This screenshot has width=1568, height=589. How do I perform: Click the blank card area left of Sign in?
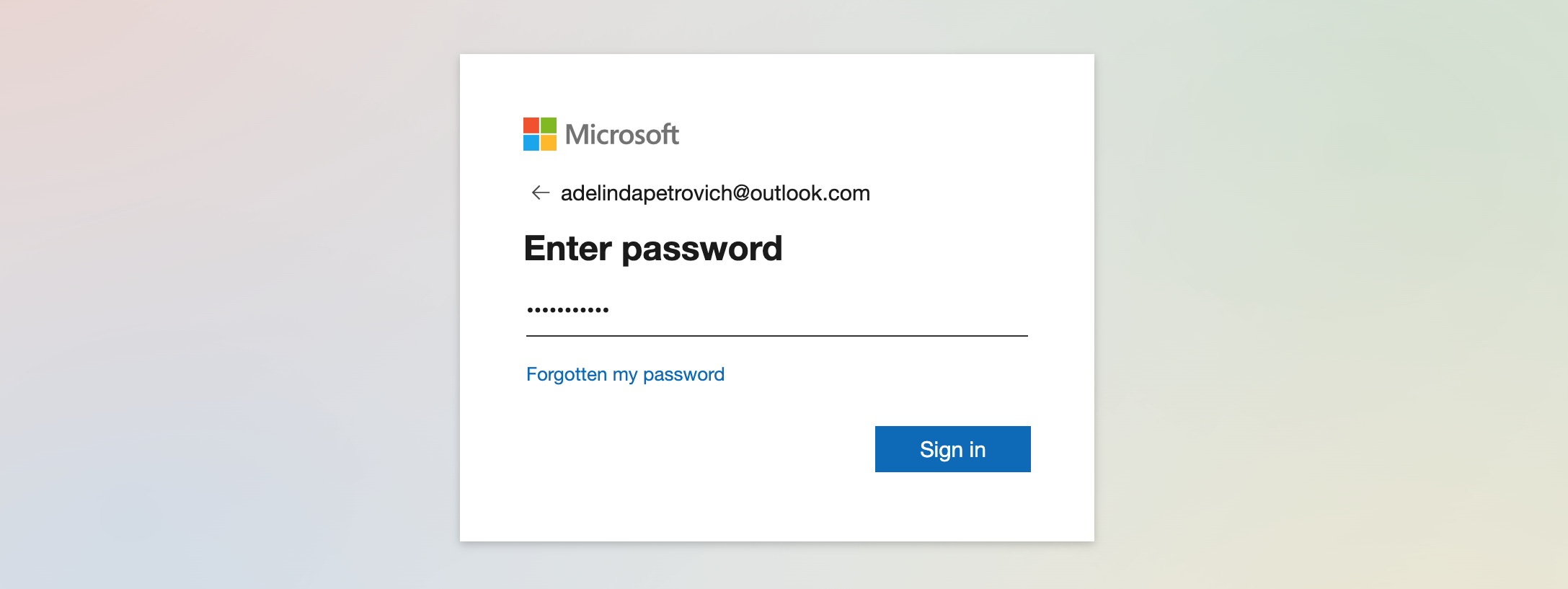685,449
